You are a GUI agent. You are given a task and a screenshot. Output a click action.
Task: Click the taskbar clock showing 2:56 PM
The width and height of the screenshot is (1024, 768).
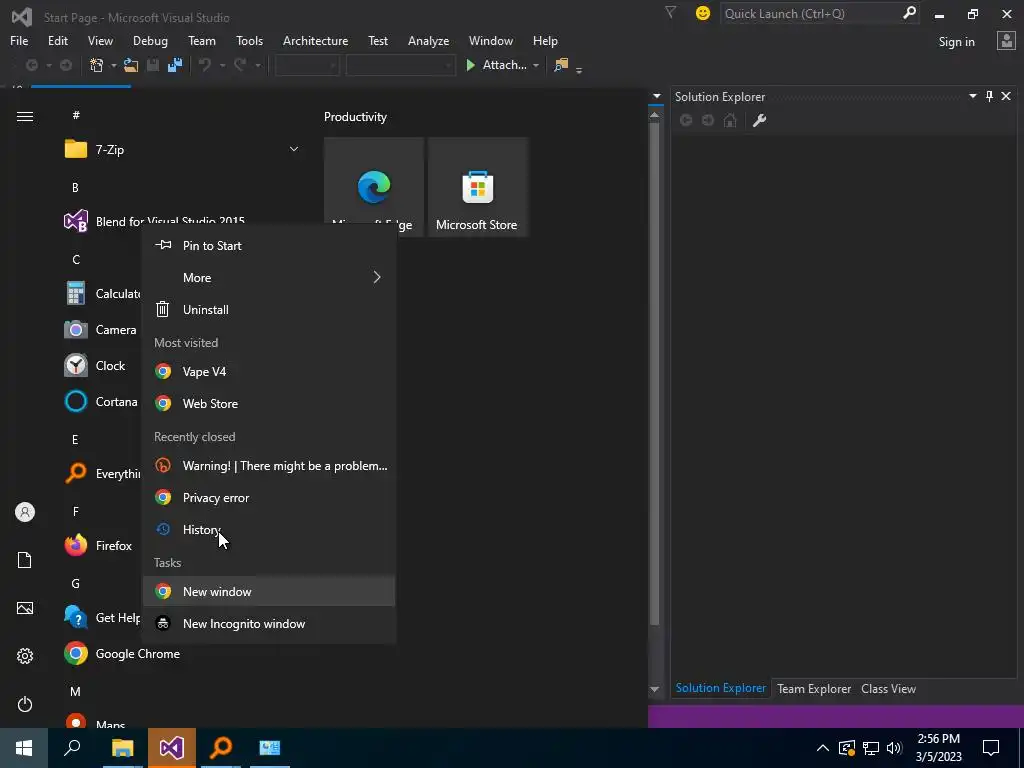click(x=938, y=748)
